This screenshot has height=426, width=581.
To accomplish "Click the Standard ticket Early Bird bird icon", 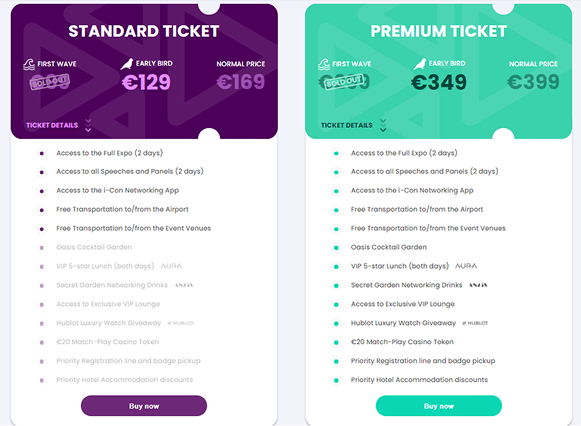I will pyautogui.click(x=127, y=64).
